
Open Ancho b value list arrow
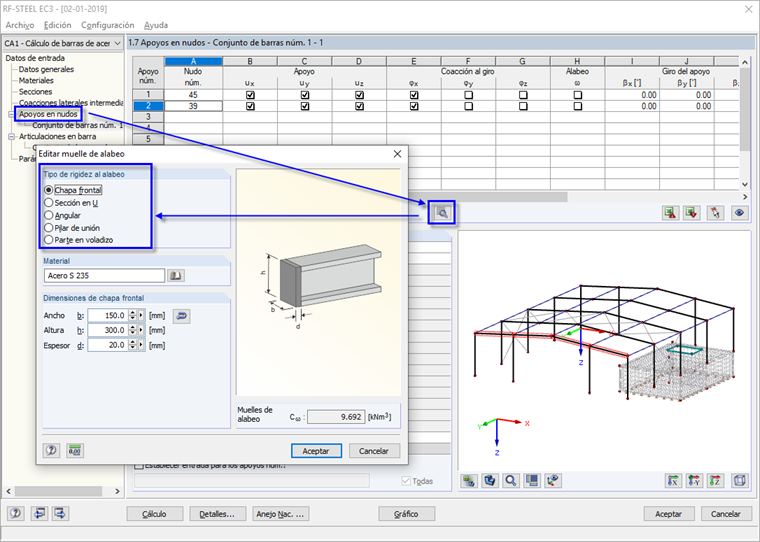pos(141,316)
